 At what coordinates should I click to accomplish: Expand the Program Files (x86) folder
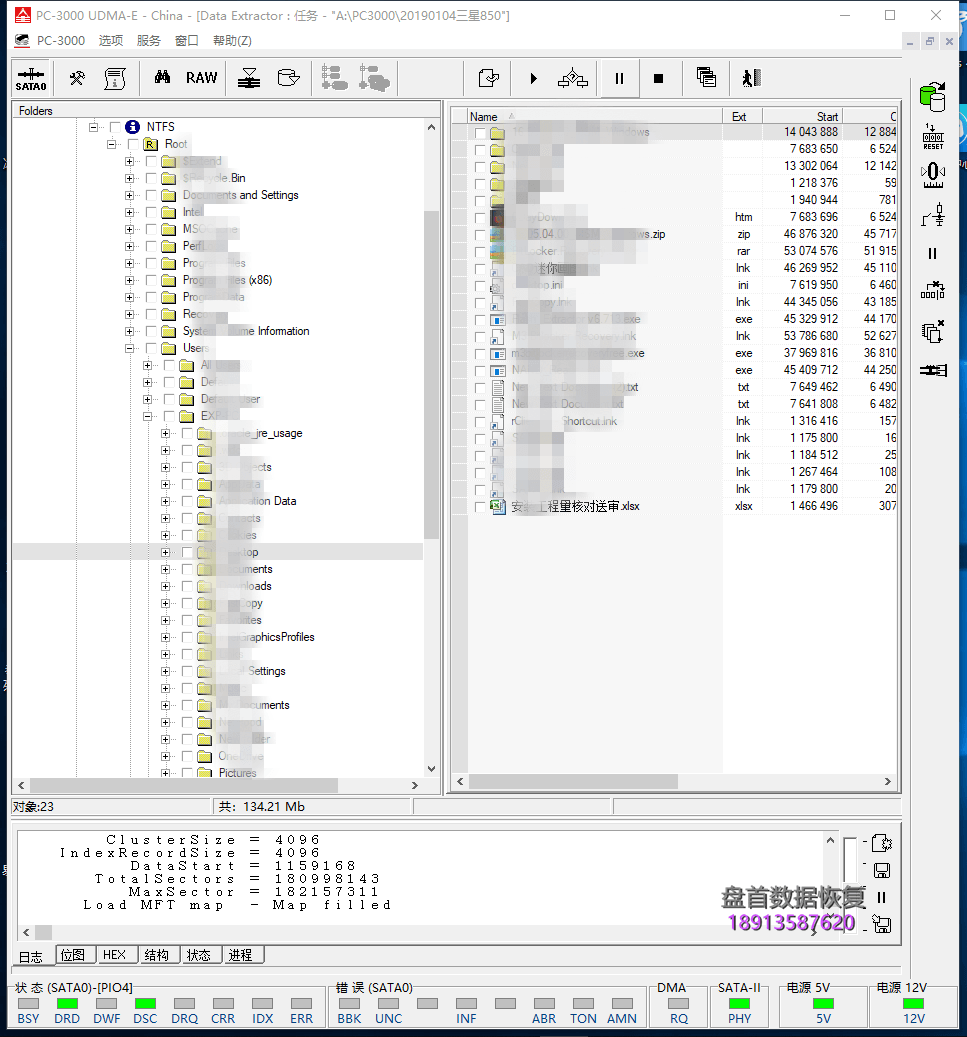pos(130,280)
